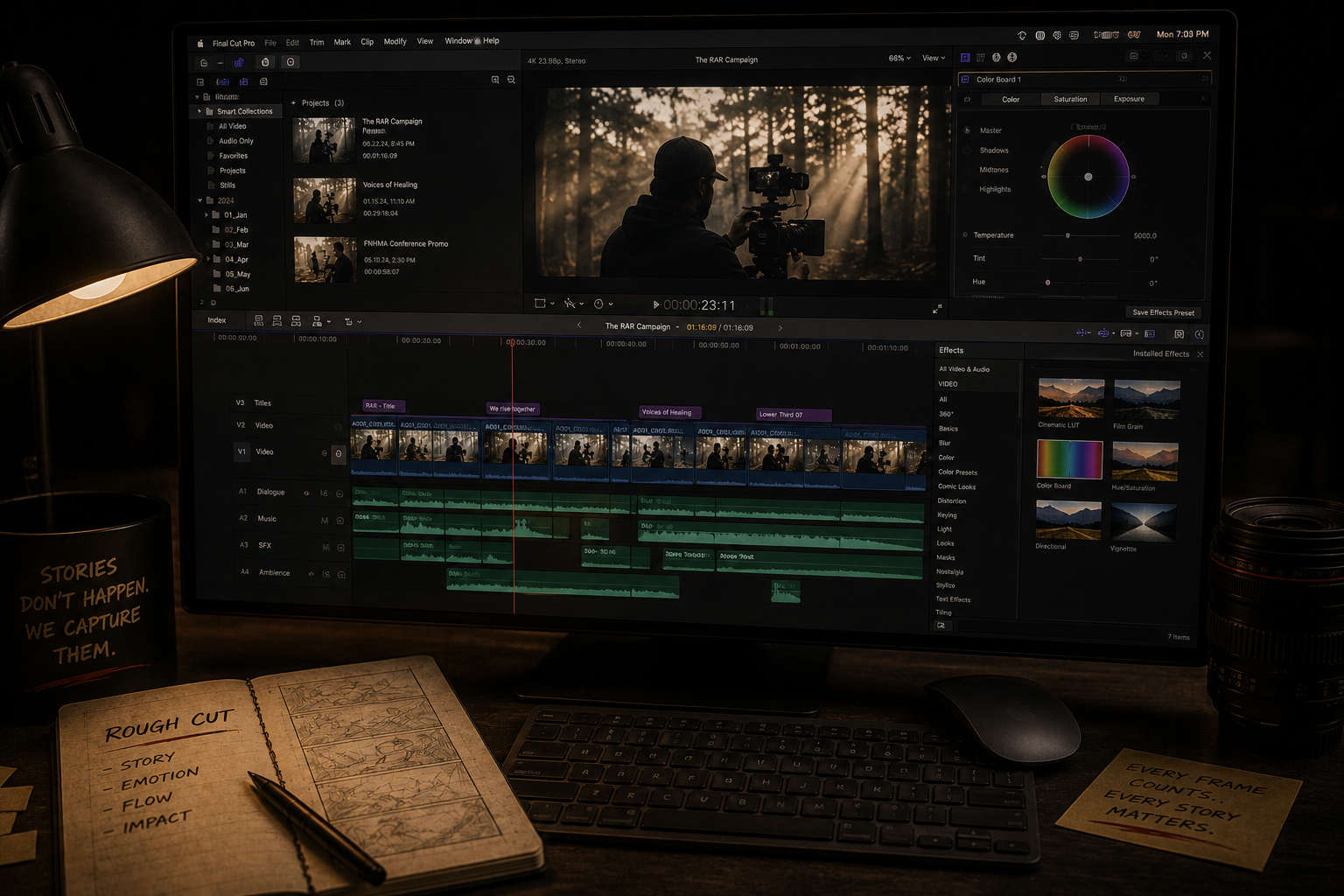Viewport: 1344px width, 896px height.
Task: Click the Save Effects Preset button
Action: [1163, 312]
